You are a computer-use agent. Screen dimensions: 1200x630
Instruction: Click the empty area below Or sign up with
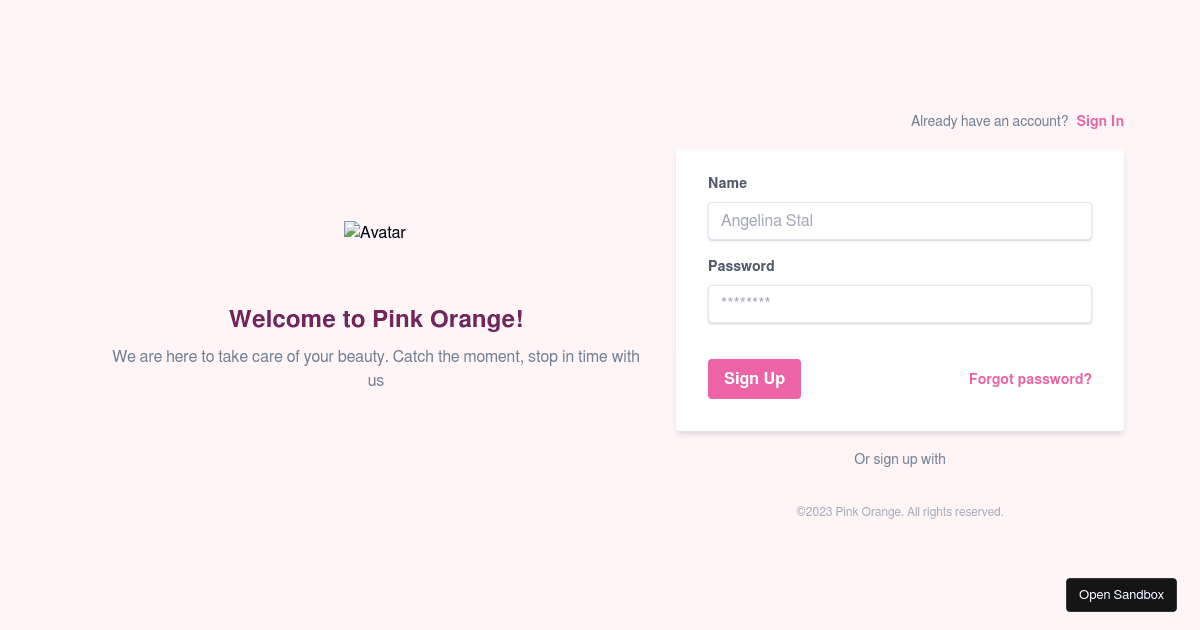click(x=899, y=485)
